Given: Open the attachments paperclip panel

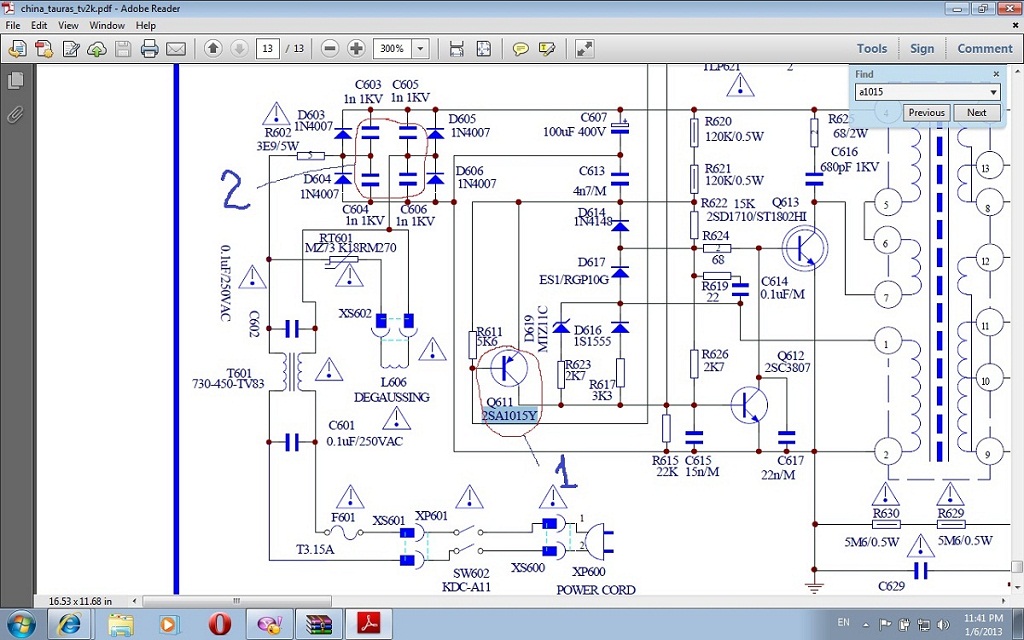Looking at the screenshot, I should point(16,114).
